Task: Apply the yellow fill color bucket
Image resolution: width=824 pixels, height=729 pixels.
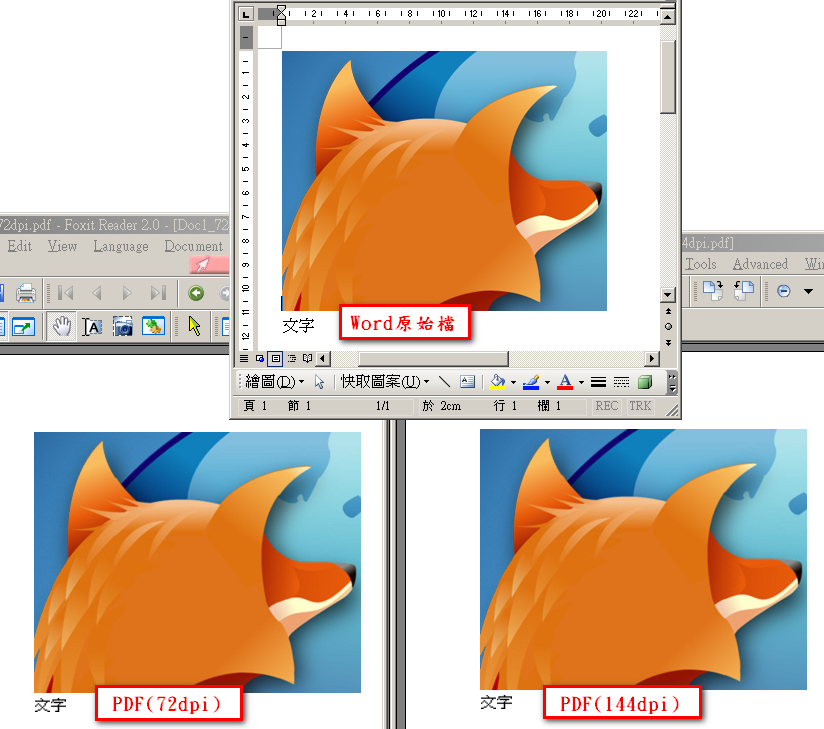Action: click(497, 382)
